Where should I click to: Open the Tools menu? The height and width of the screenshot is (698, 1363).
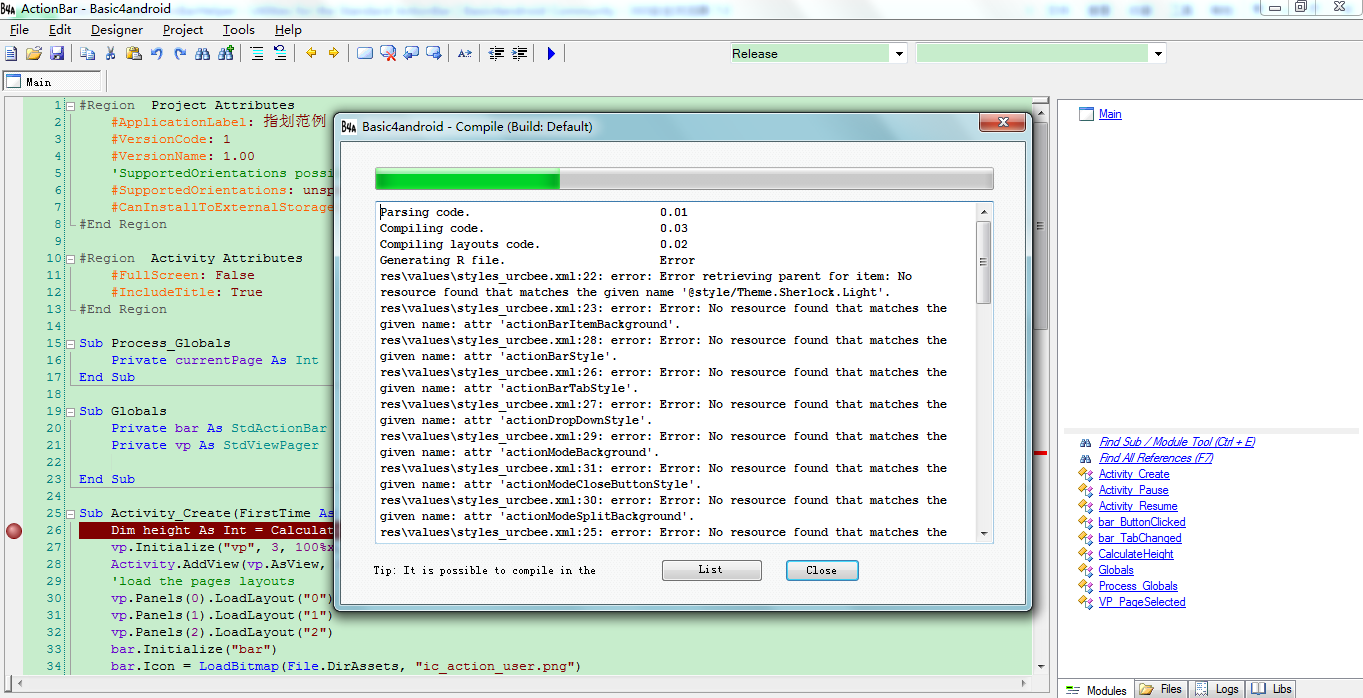(239, 30)
